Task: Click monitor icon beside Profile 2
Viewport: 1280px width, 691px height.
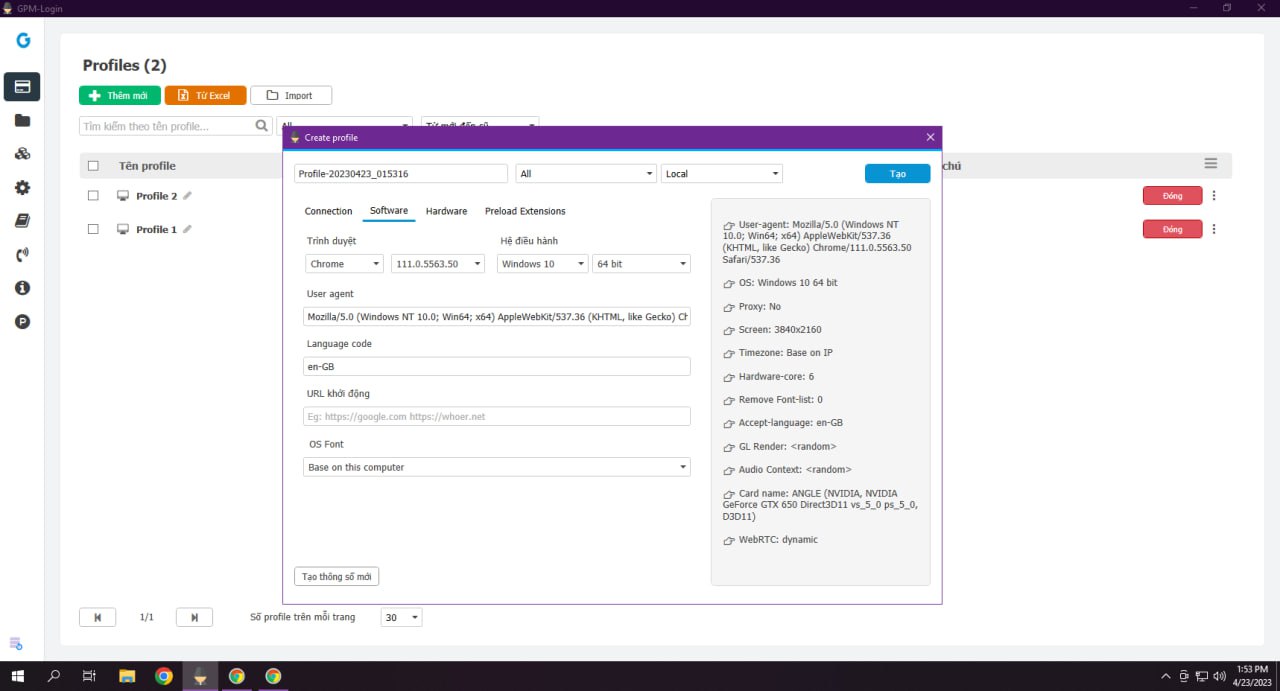Action: [x=123, y=196]
